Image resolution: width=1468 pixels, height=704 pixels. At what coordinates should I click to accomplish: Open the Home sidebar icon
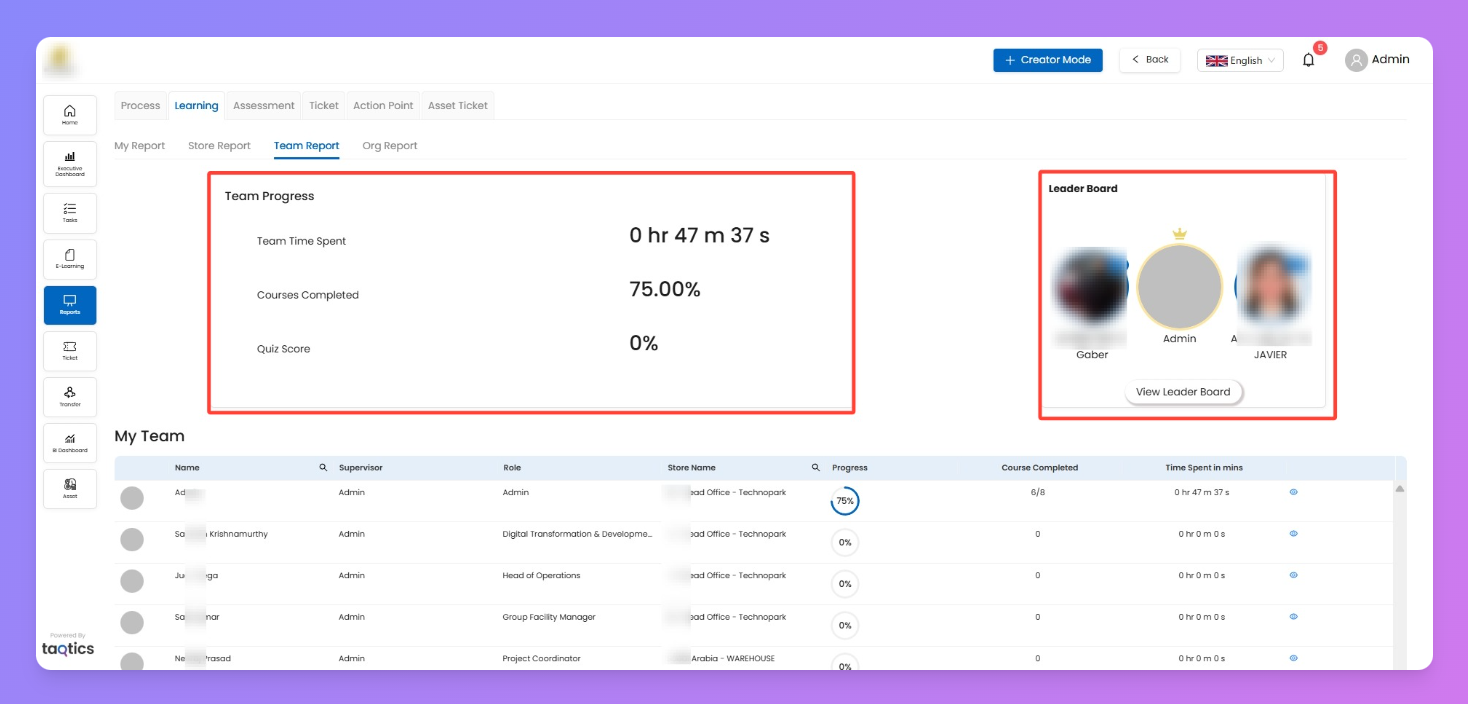pyautogui.click(x=70, y=115)
